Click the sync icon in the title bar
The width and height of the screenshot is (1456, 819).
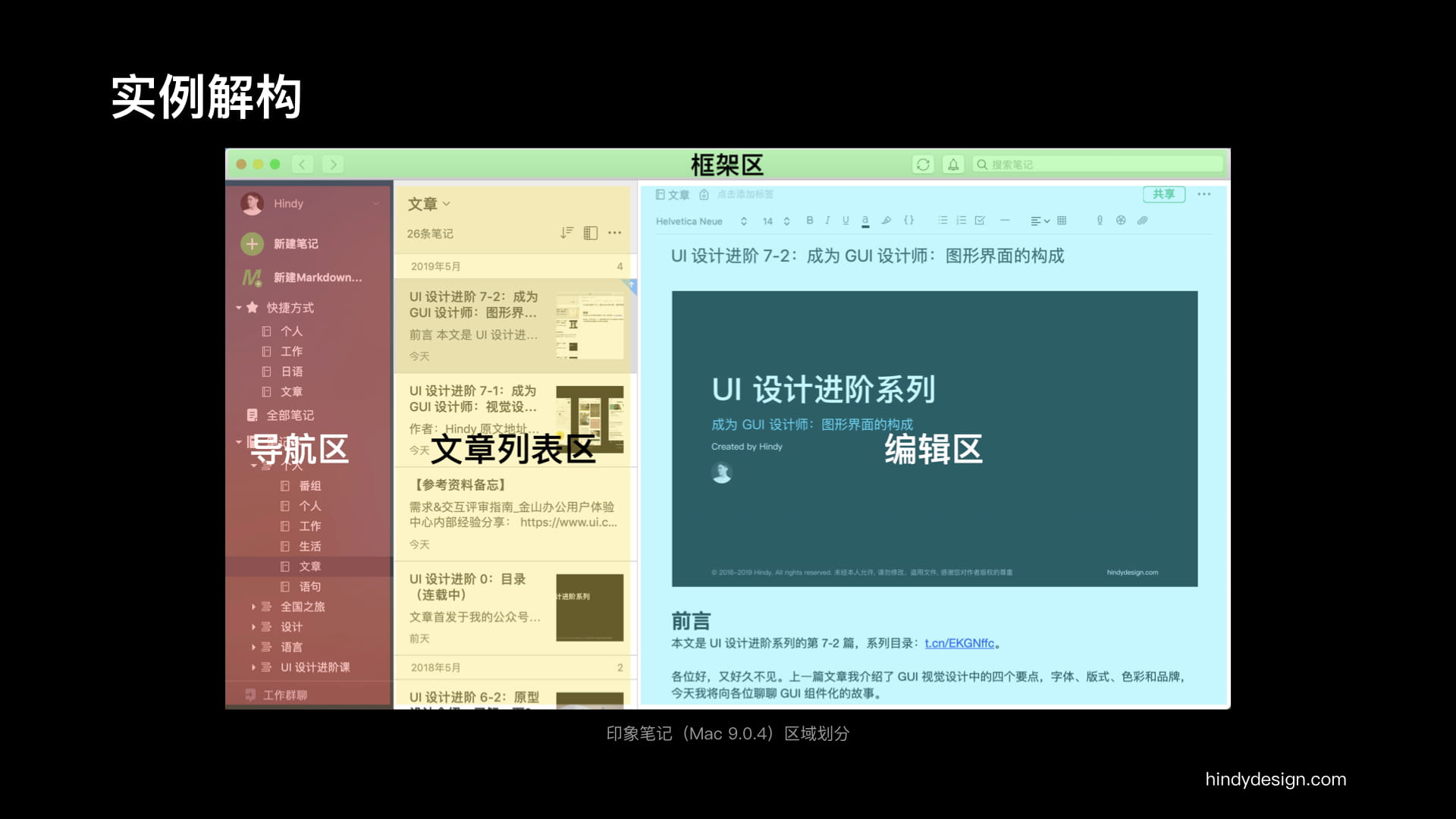coord(923,165)
